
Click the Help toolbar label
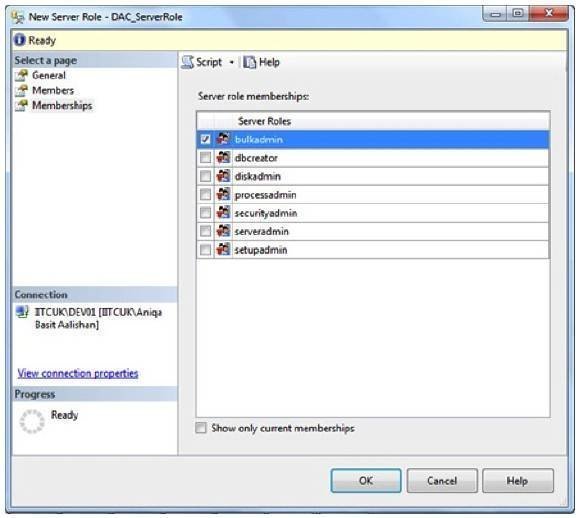coord(269,62)
